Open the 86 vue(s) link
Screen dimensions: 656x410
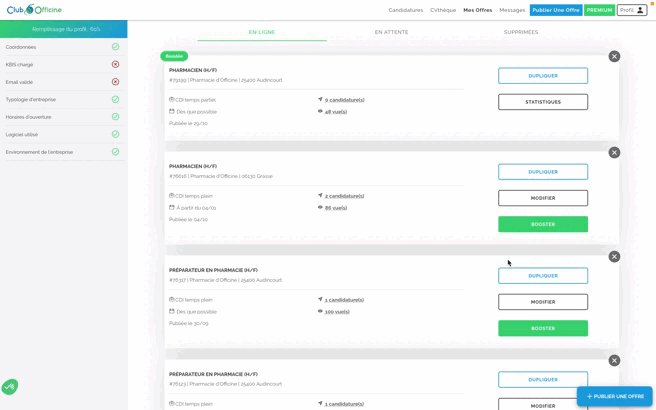pyautogui.click(x=336, y=208)
